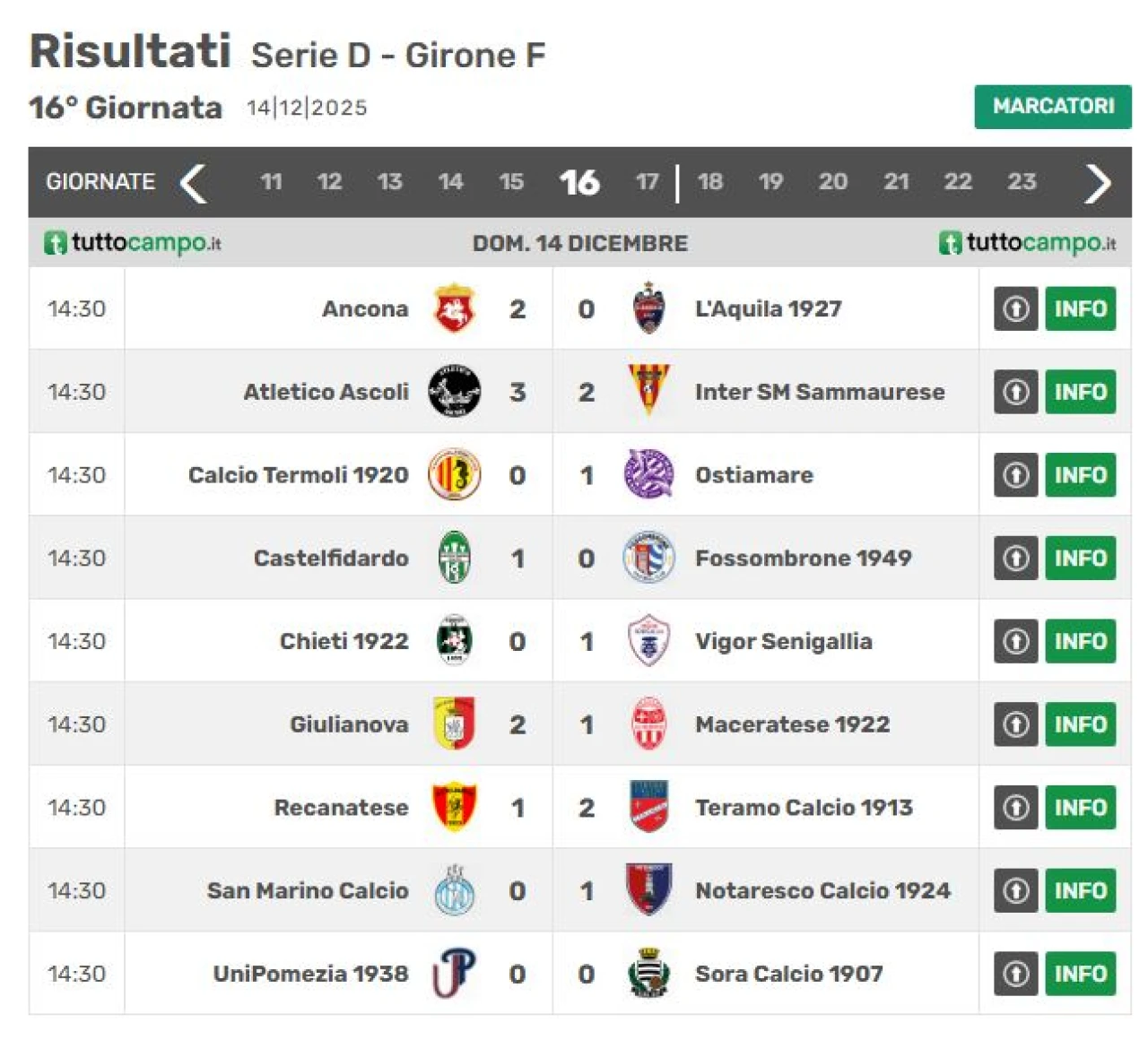Click the UniPomezia 1938 team logo

(454, 974)
